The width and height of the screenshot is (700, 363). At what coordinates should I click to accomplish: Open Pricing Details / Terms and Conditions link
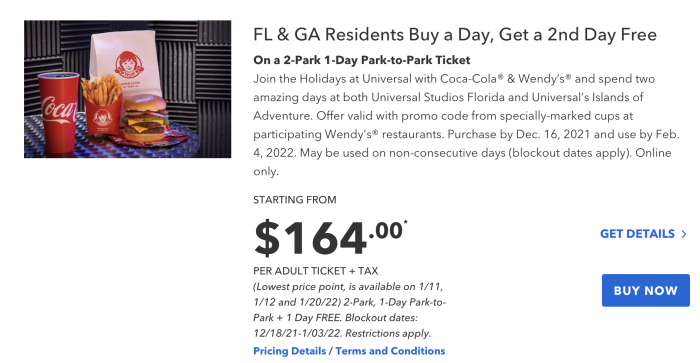point(349,351)
